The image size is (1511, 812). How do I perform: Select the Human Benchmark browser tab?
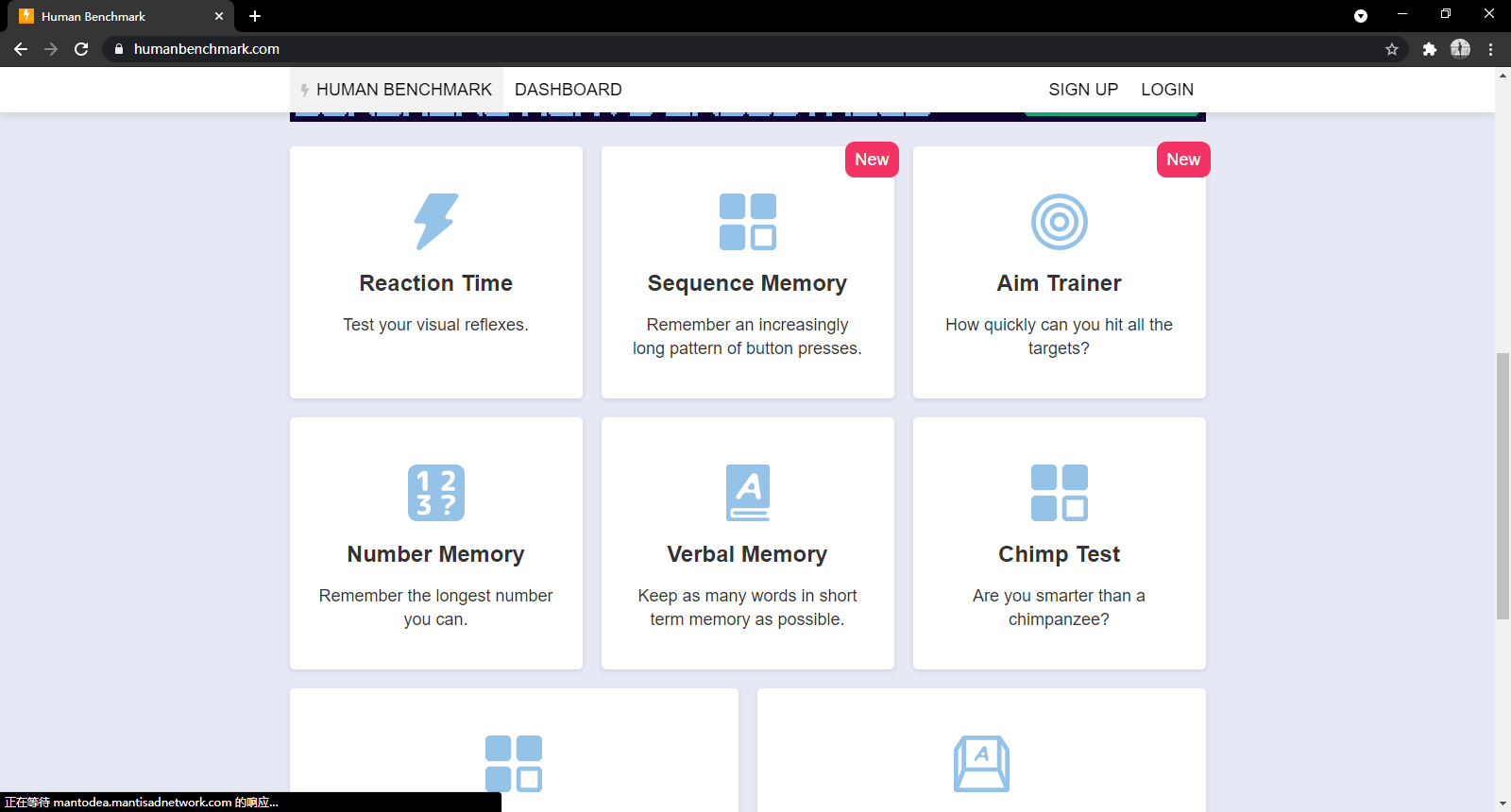click(121, 16)
